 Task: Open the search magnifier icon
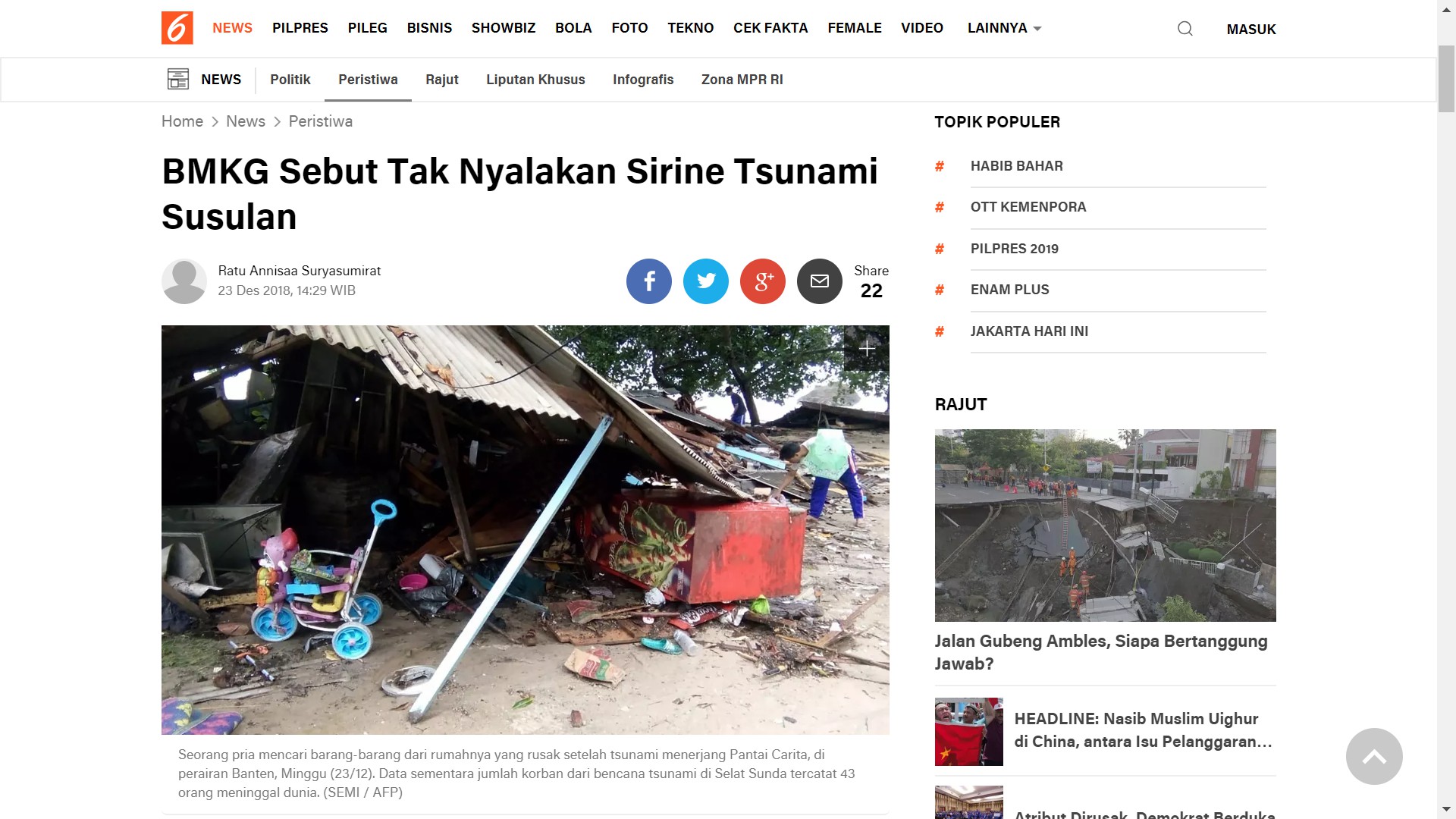click(x=1185, y=29)
